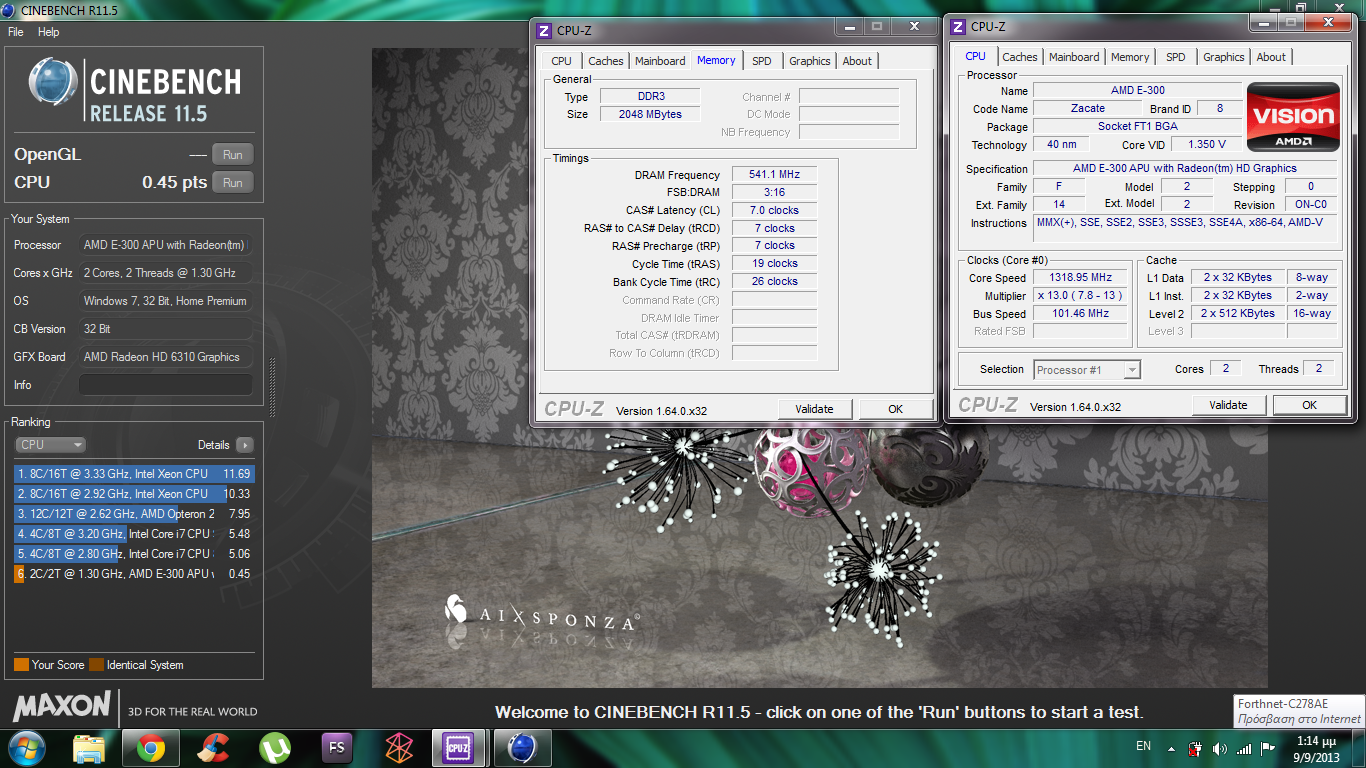Image resolution: width=1366 pixels, height=768 pixels.
Task: Run the OpenGL benchmark
Action: (233, 155)
